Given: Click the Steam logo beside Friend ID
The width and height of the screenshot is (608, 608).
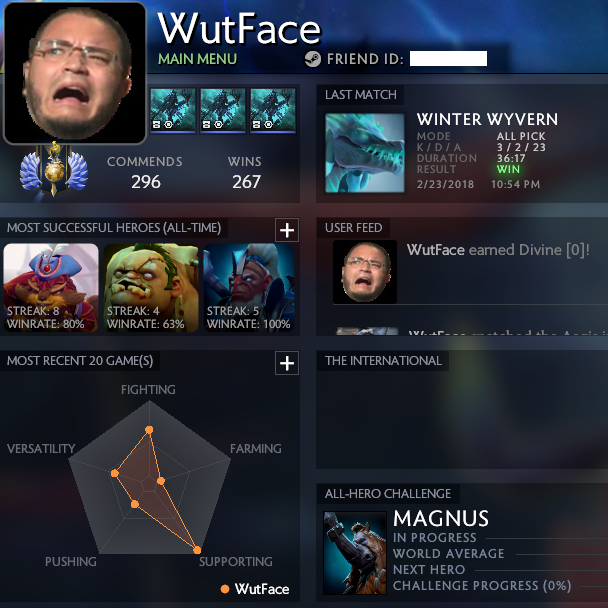Looking at the screenshot, I should point(313,59).
